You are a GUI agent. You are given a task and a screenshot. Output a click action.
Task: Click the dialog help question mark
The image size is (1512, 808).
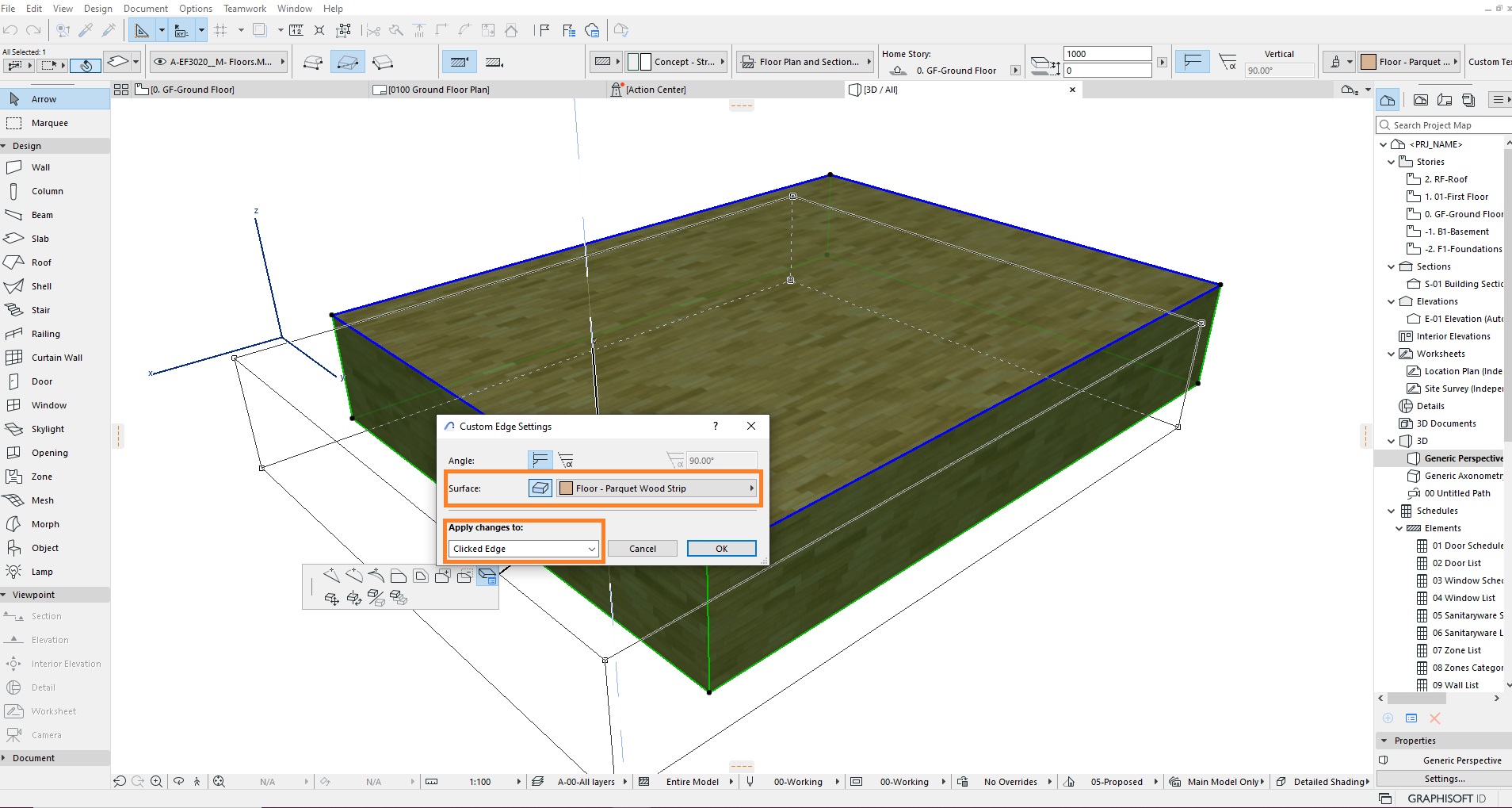click(x=716, y=426)
